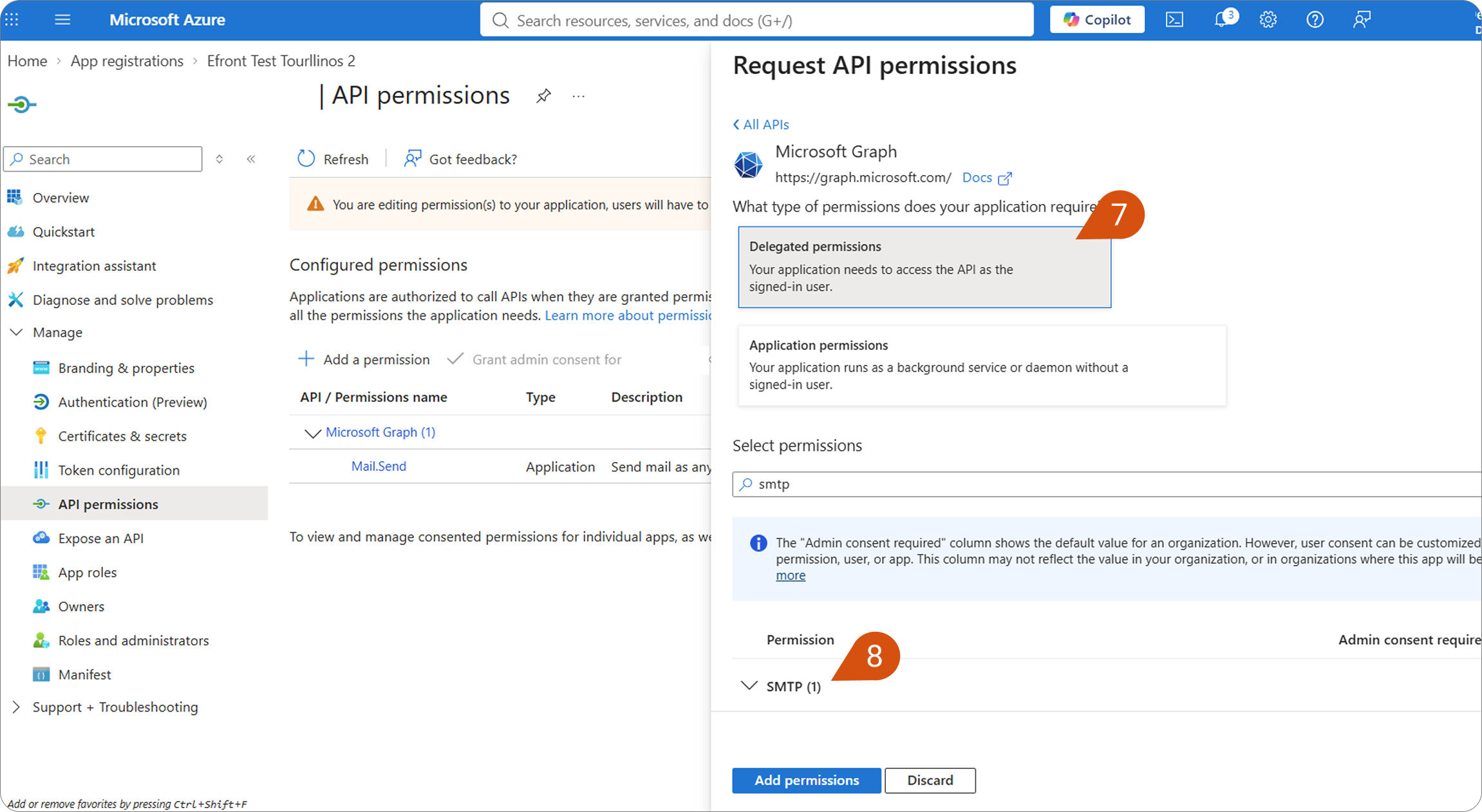Open API permissions in sidebar
Screen dimensions: 1482x812
click(x=134, y=504)
